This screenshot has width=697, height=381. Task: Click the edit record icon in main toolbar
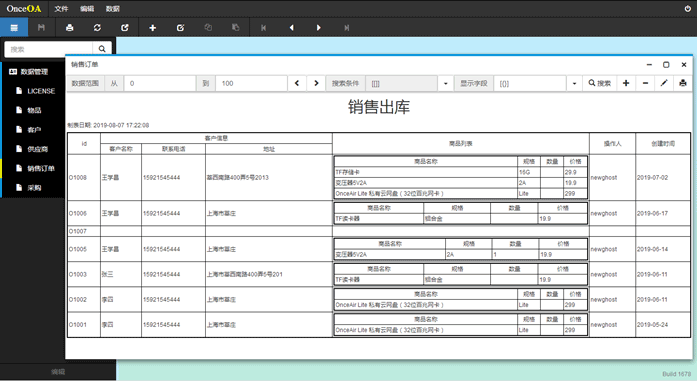click(180, 28)
